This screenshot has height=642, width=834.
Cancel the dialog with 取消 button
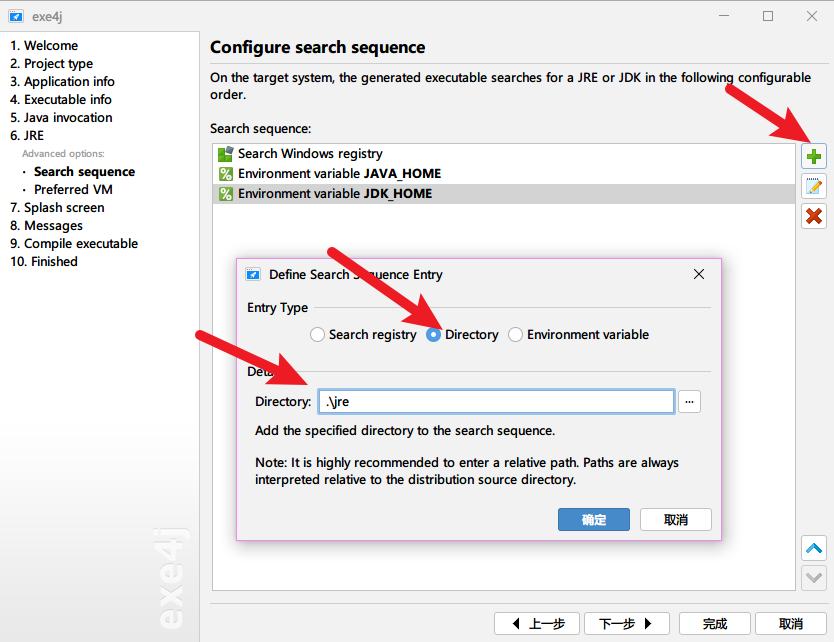click(x=676, y=520)
